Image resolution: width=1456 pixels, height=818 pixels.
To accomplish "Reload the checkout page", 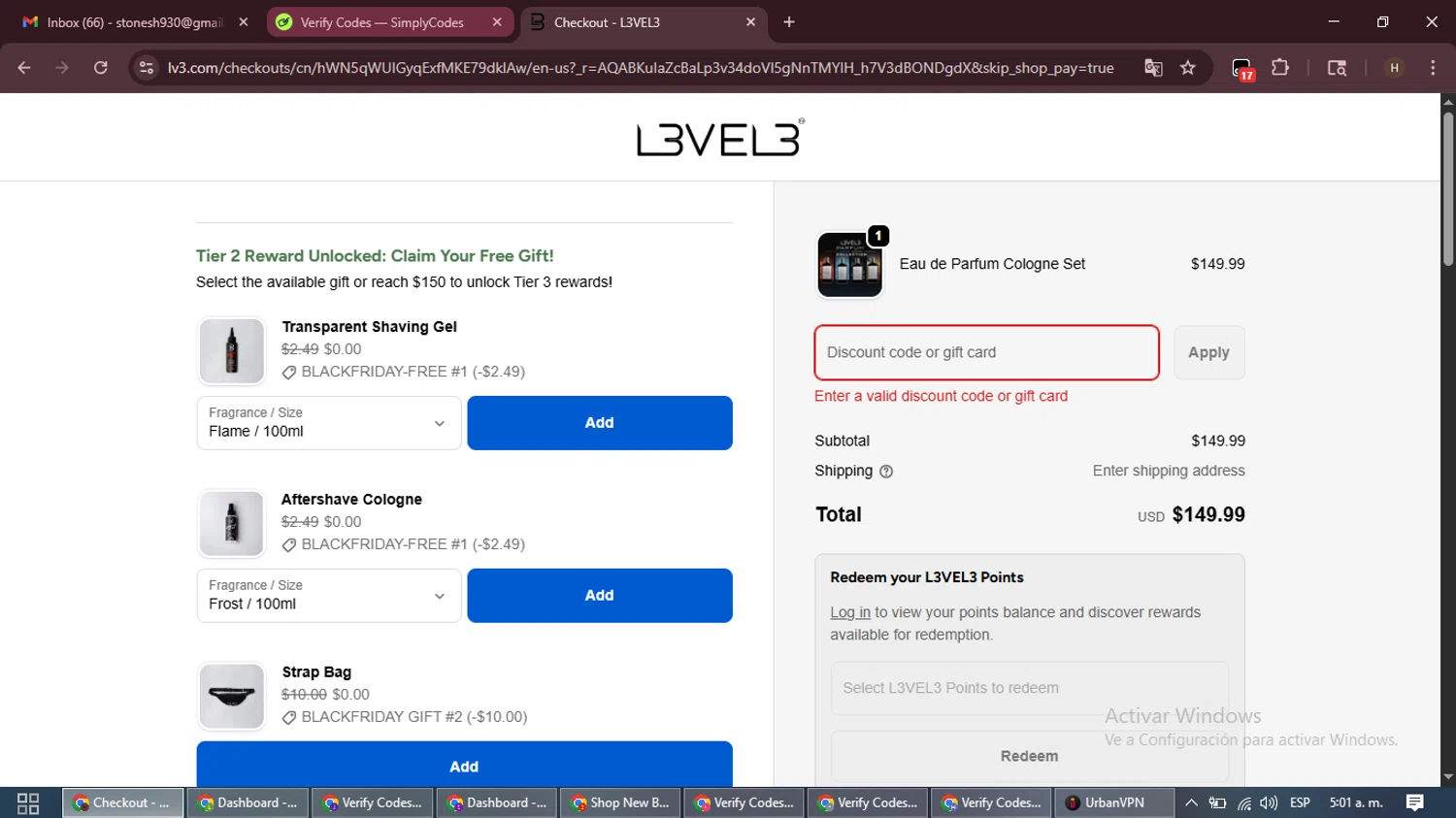I will [x=101, y=68].
